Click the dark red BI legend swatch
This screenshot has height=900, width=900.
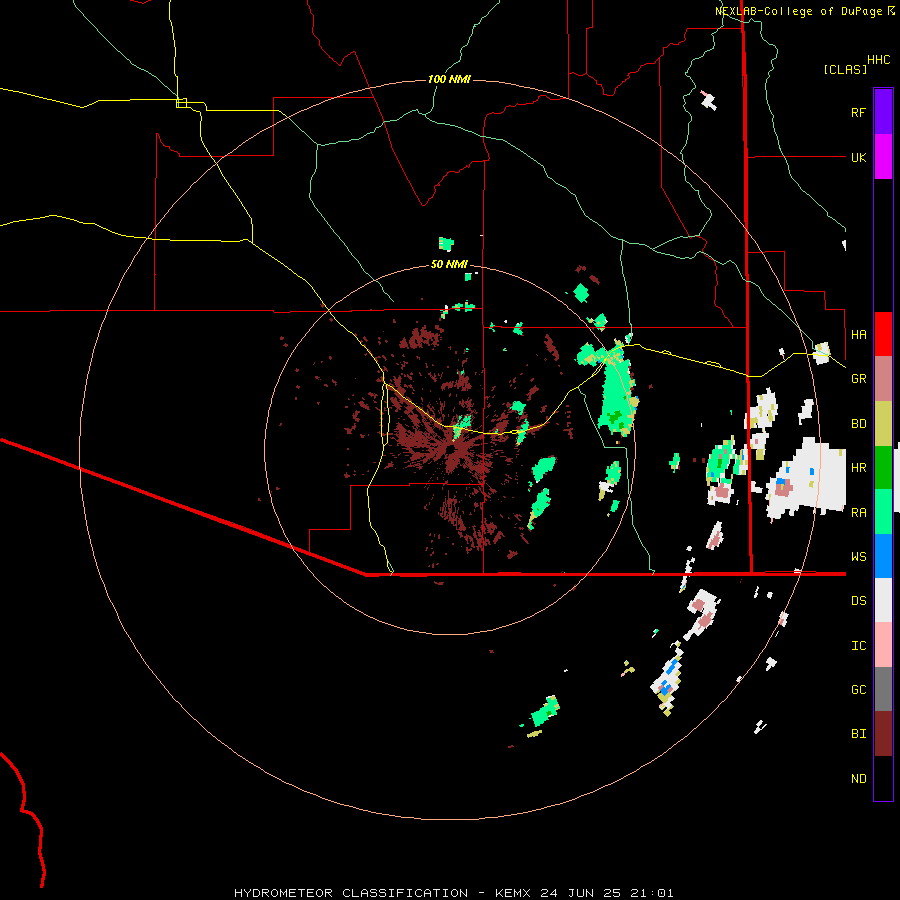pyautogui.click(x=883, y=734)
